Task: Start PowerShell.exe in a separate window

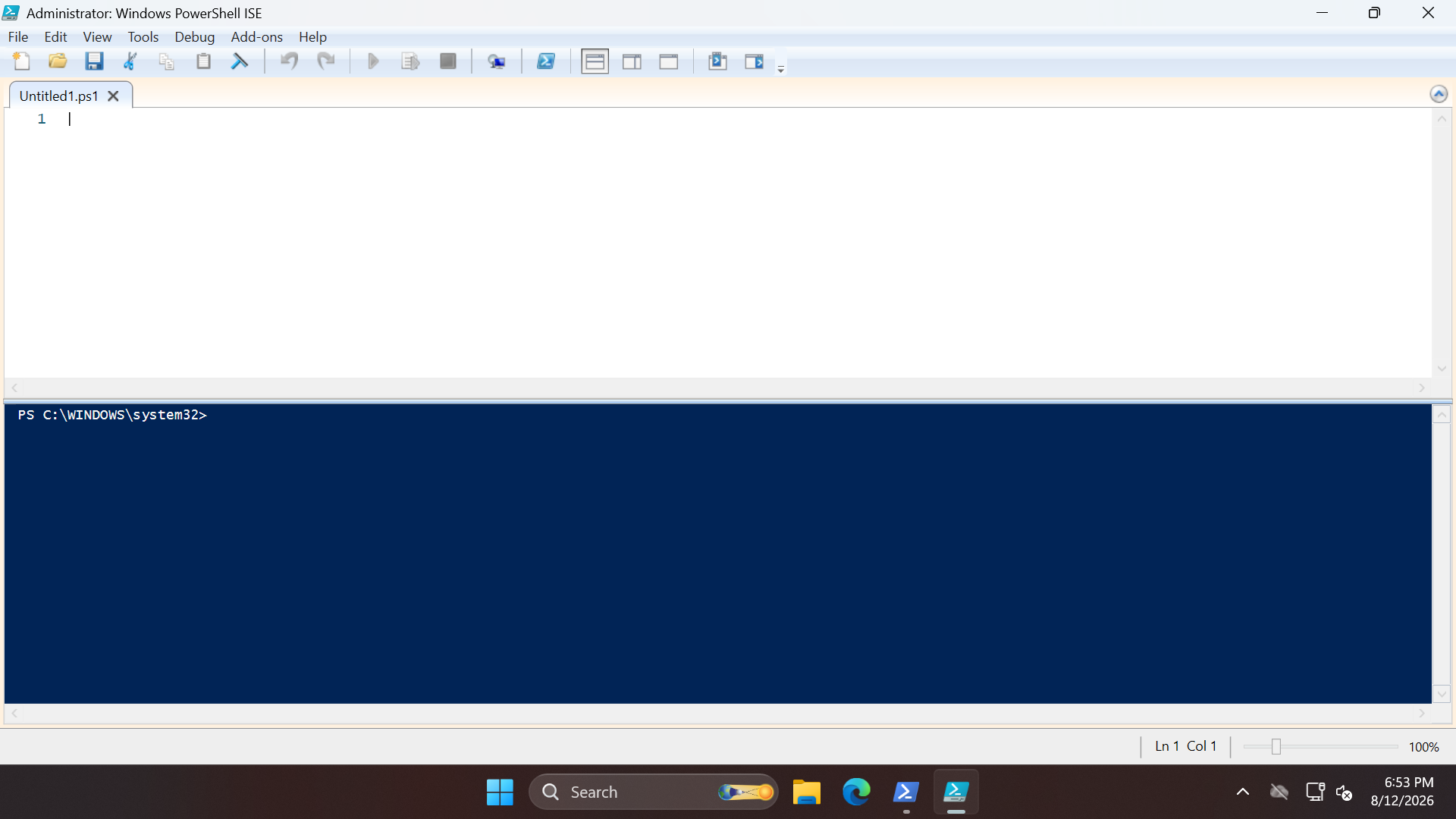Action: (x=546, y=61)
